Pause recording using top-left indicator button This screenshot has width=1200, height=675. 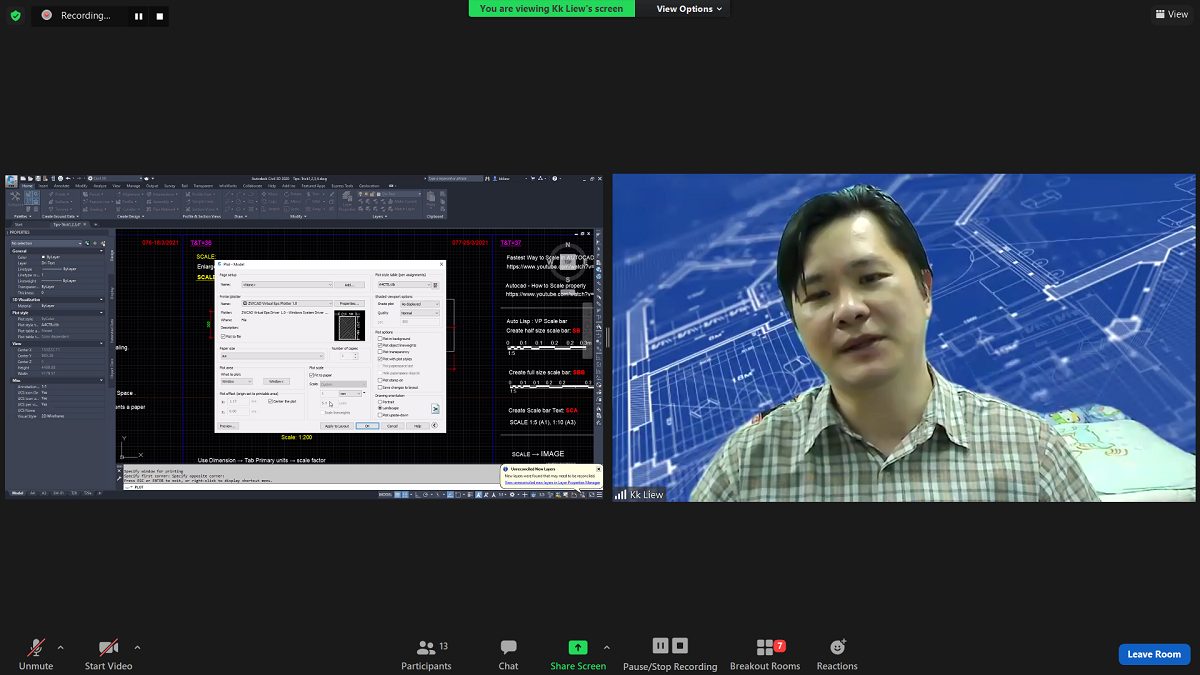[x=139, y=16]
